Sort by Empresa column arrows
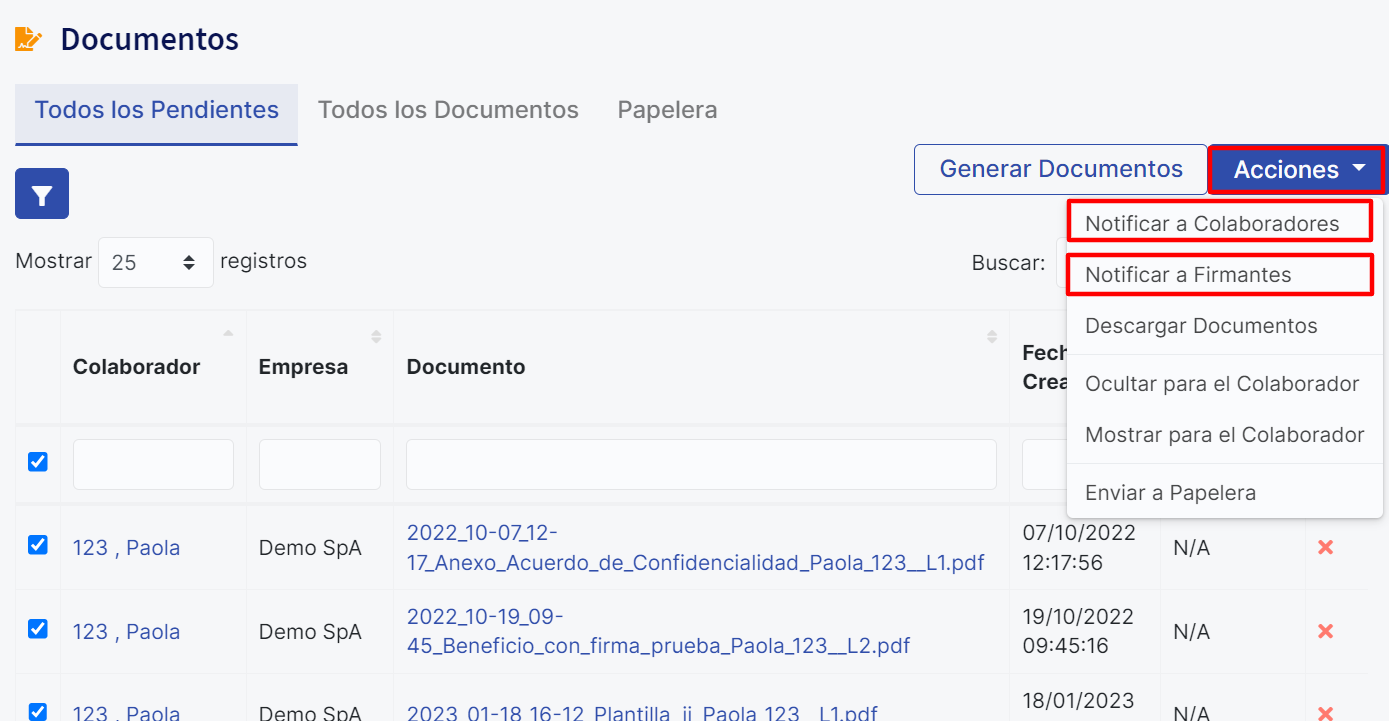The width and height of the screenshot is (1389, 721). click(x=376, y=337)
